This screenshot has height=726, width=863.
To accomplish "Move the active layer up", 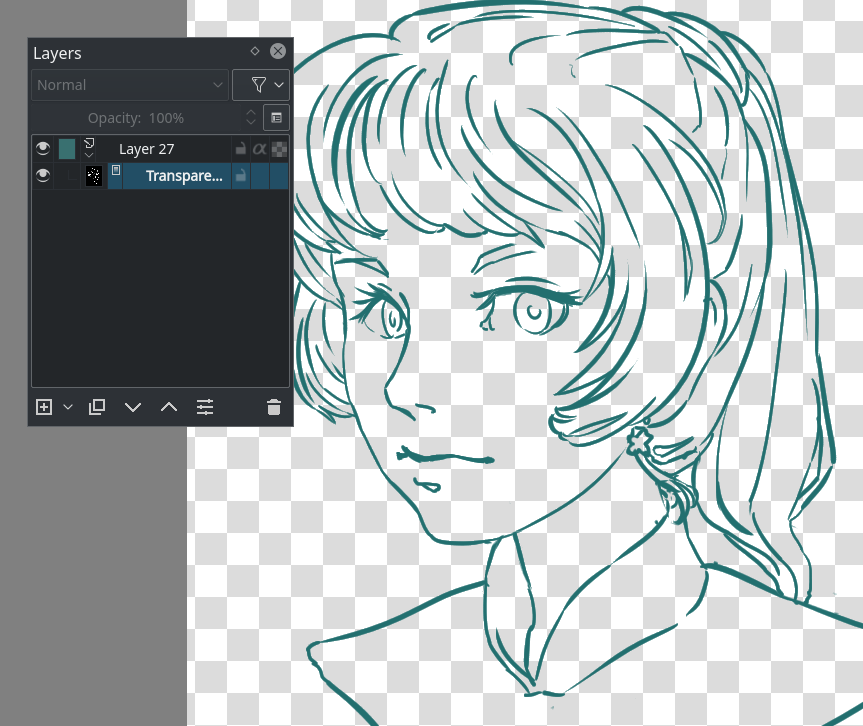I will pos(168,407).
